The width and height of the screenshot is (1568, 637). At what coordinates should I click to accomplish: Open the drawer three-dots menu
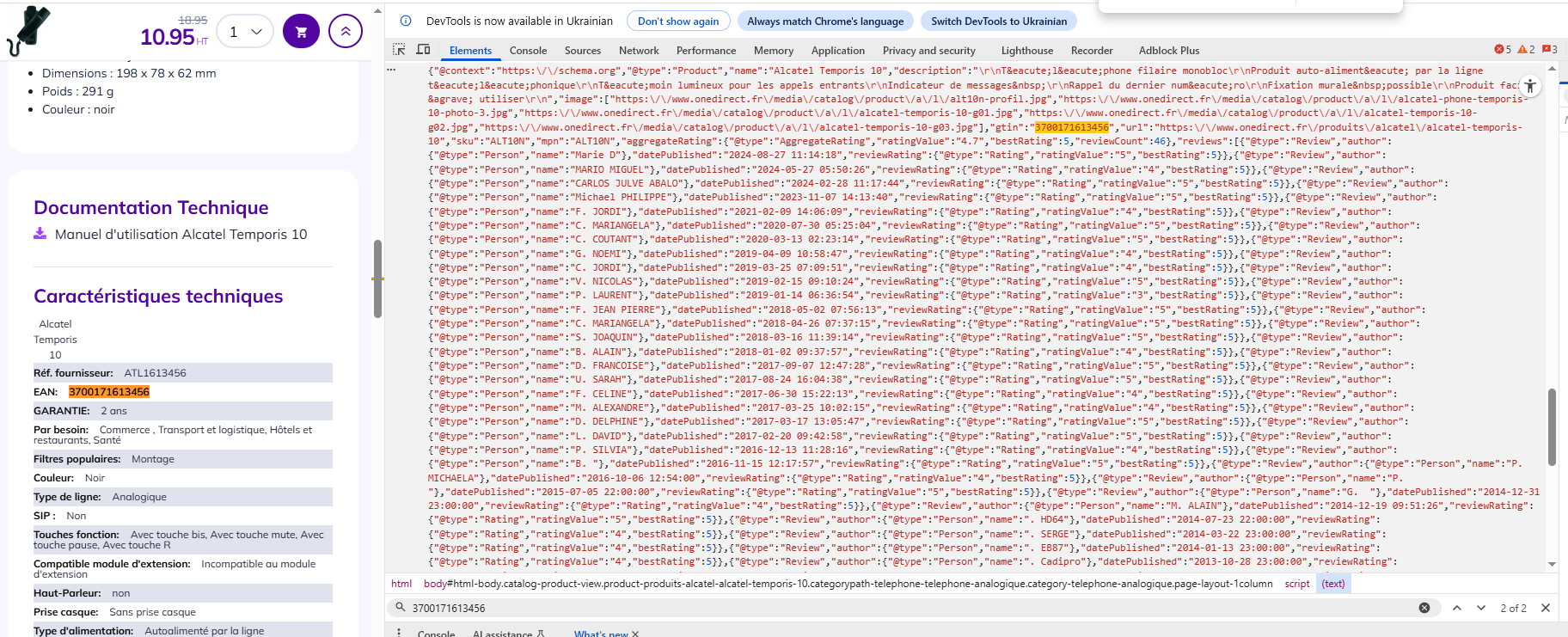(399, 633)
